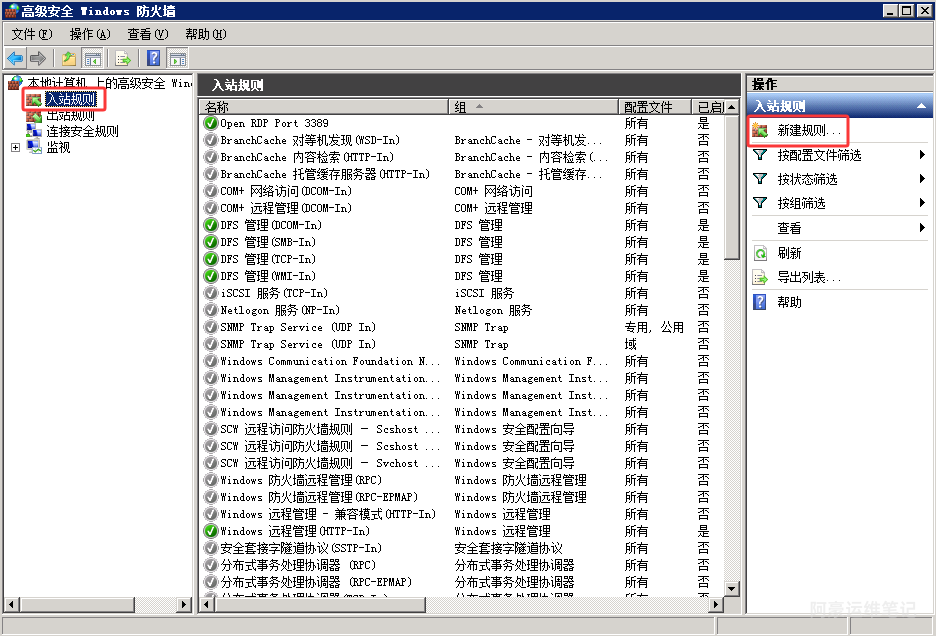This screenshot has width=936, height=636.
Task: Sort by the 配置文件 column header
Action: 655,107
